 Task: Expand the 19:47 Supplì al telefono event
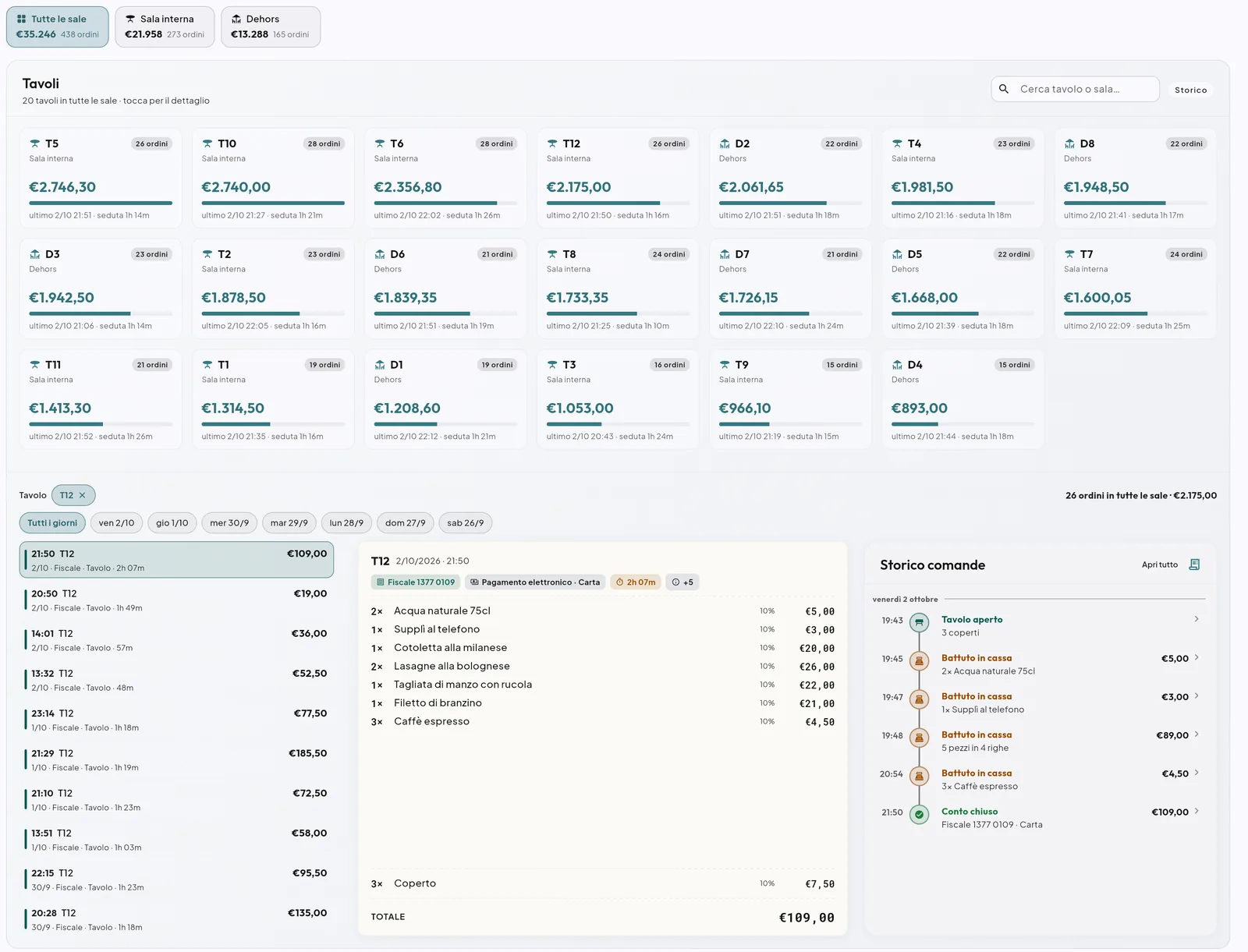[1197, 695]
